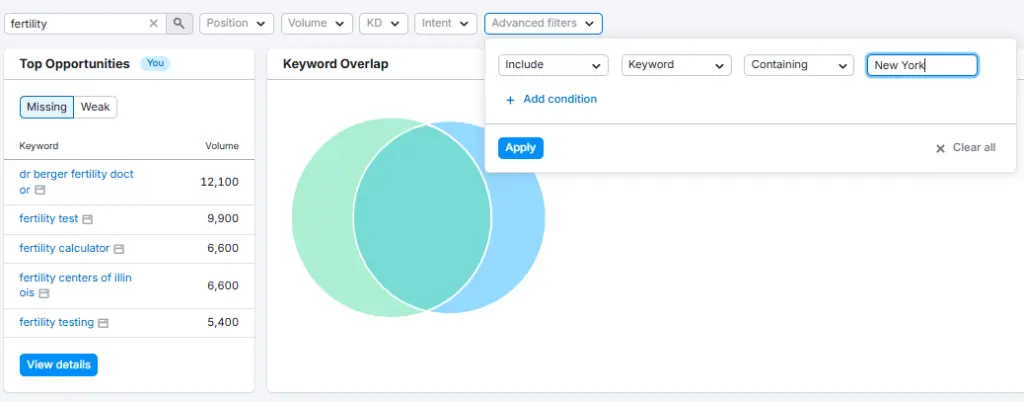Image resolution: width=1024 pixels, height=402 pixels.
Task: Click the magnifying glass search button
Action: coord(179,23)
